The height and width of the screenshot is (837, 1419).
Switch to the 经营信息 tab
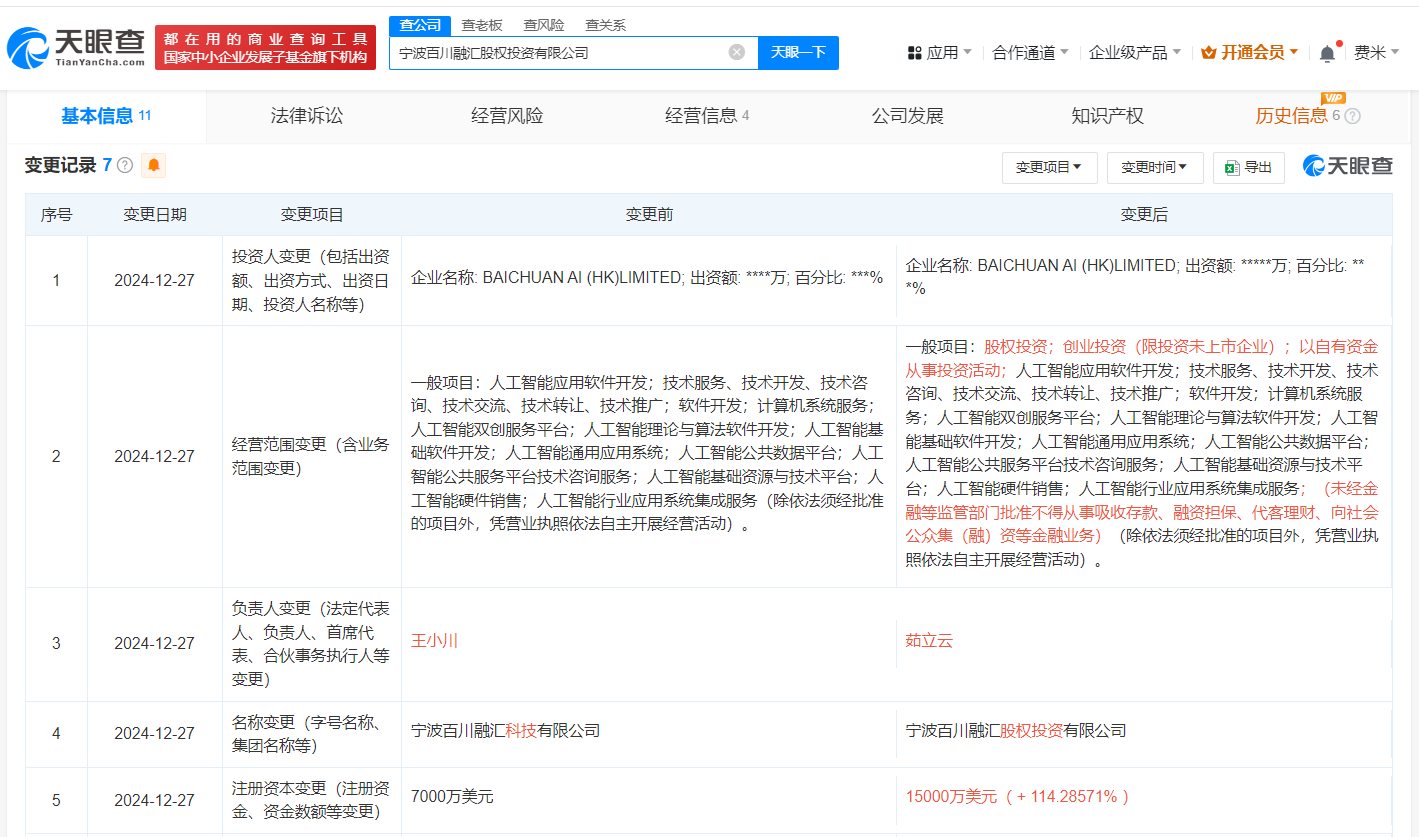707,116
